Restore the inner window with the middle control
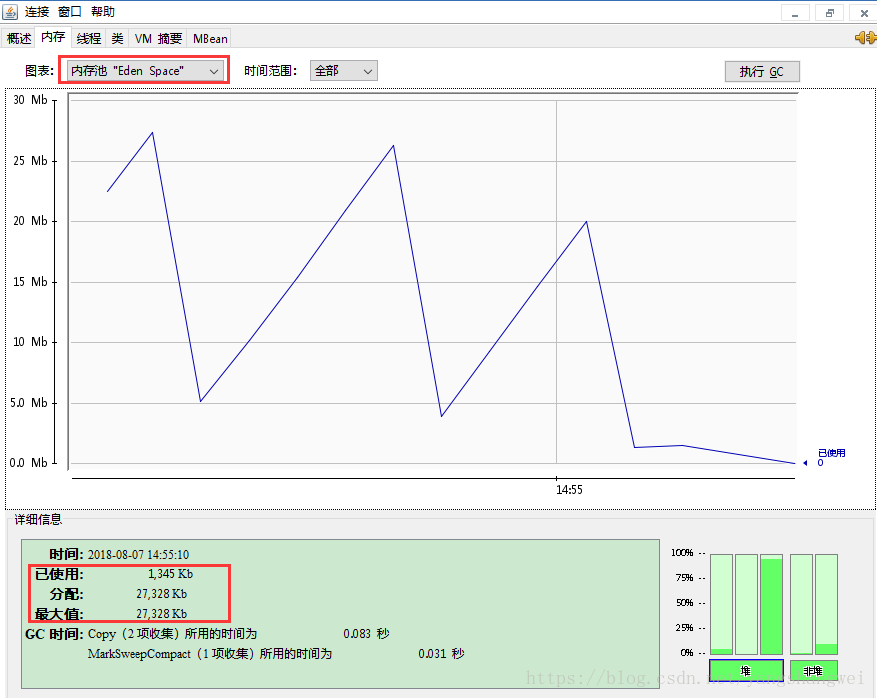This screenshot has height=698, width=877. (829, 12)
